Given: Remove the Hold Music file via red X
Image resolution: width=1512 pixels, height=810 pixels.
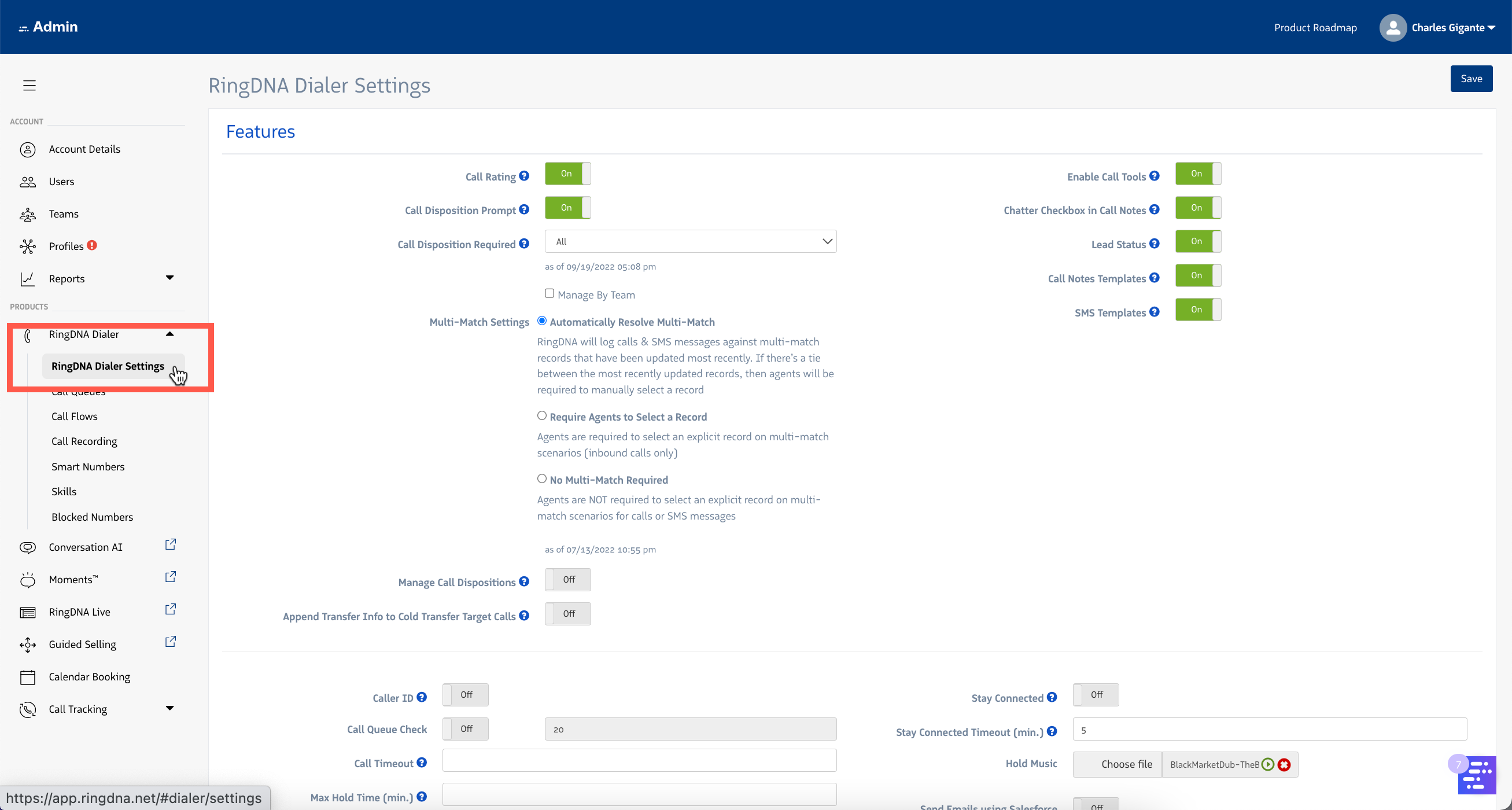Looking at the screenshot, I should (x=1284, y=764).
